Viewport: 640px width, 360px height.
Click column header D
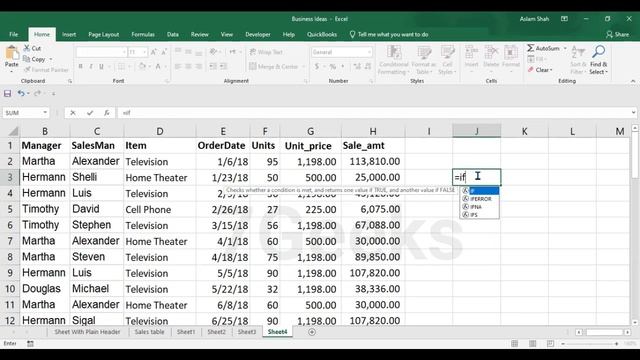point(160,131)
